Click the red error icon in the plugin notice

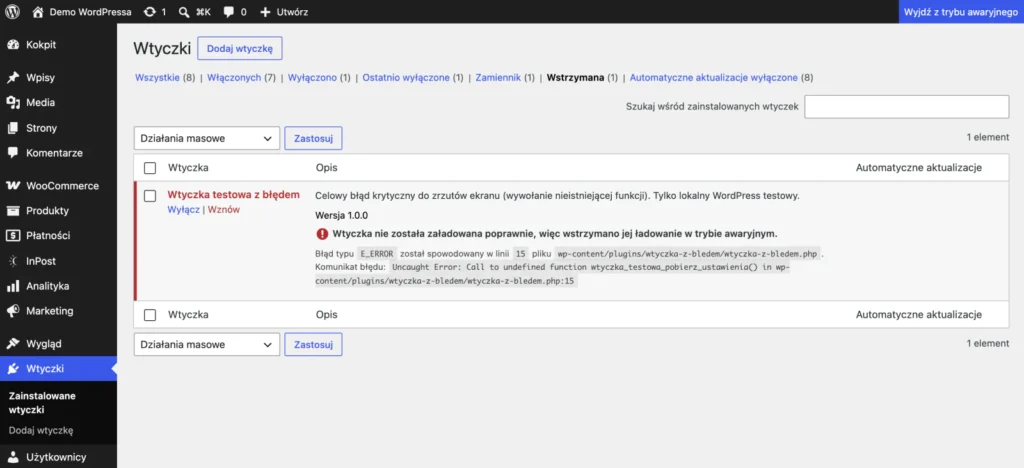(x=322, y=234)
